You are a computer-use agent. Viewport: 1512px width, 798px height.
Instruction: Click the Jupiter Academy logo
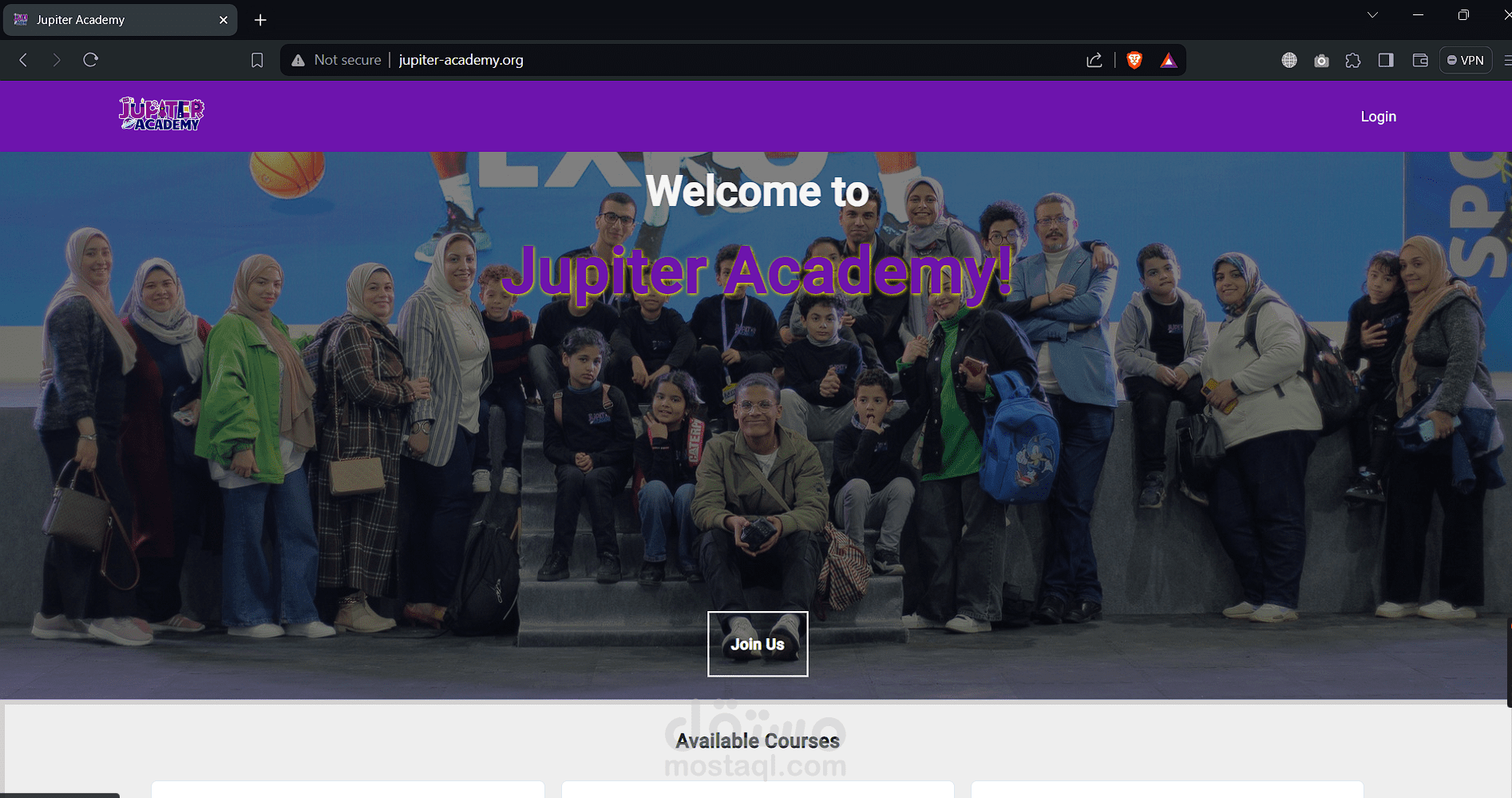[161, 114]
